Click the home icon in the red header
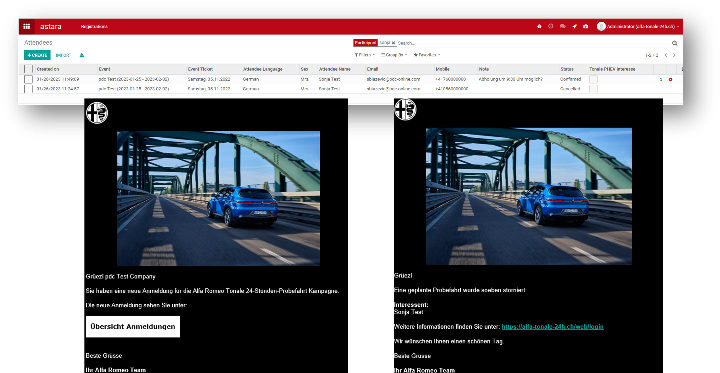This screenshot has width=720, height=373. coord(539,27)
